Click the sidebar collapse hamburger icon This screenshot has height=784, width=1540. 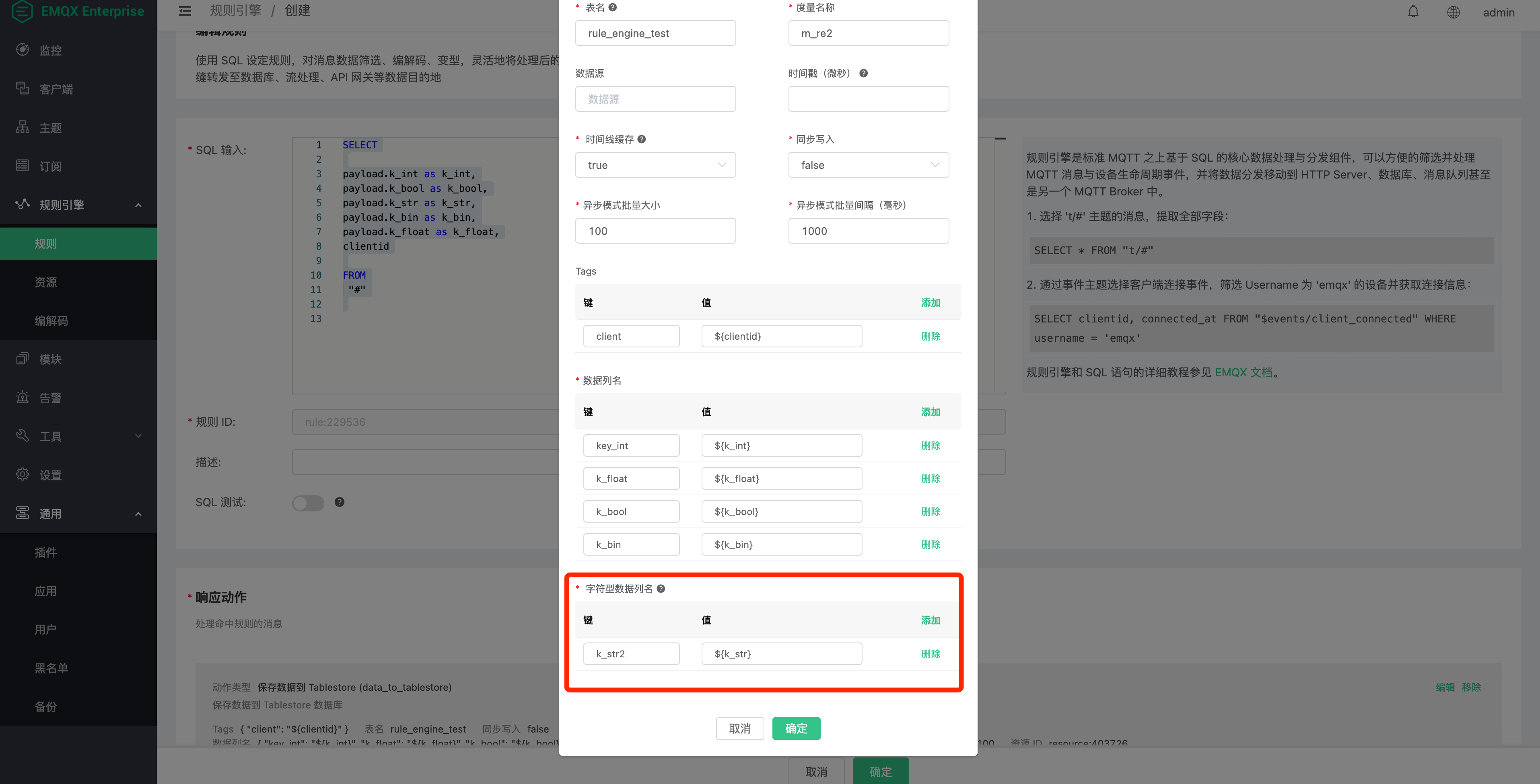(185, 11)
